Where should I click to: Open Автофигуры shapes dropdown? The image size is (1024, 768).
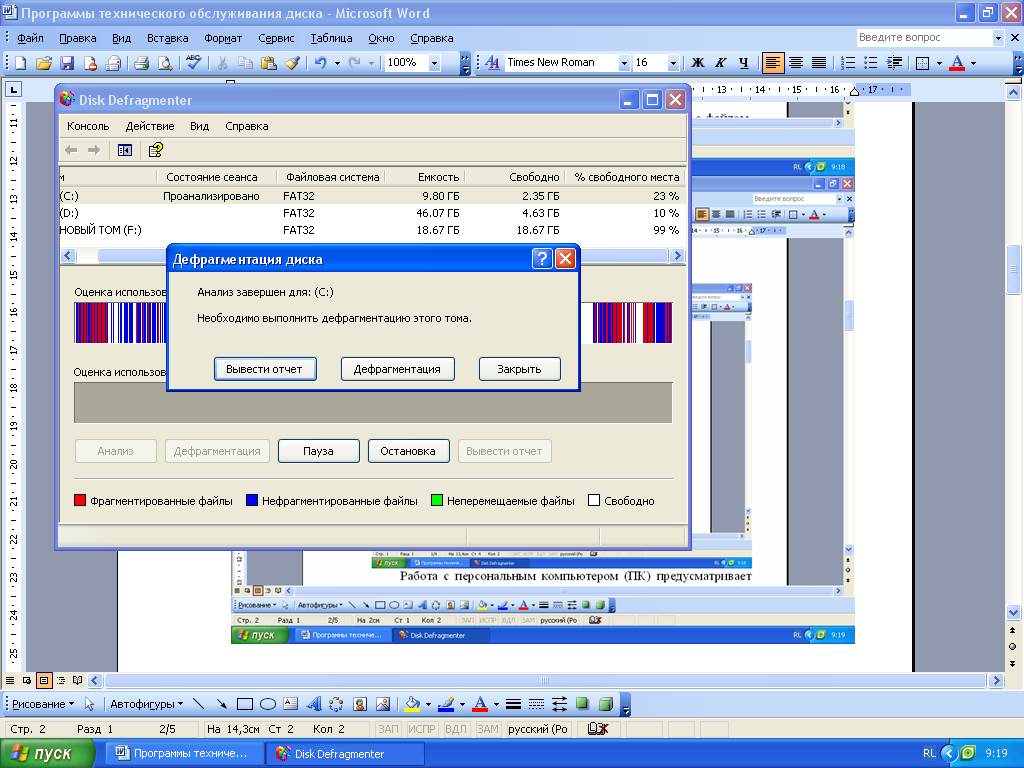(146, 704)
